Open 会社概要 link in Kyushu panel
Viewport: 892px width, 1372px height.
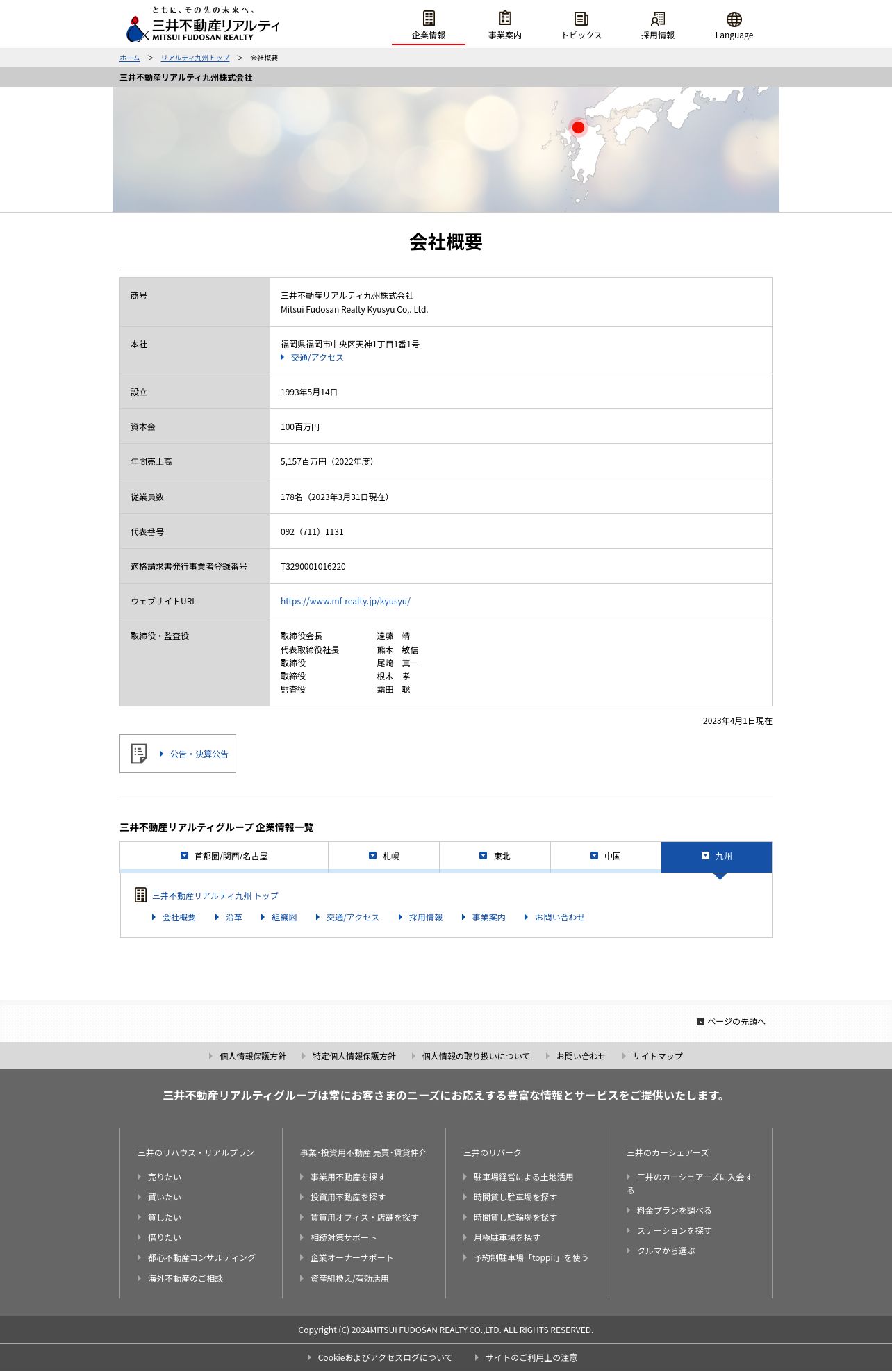click(x=179, y=917)
